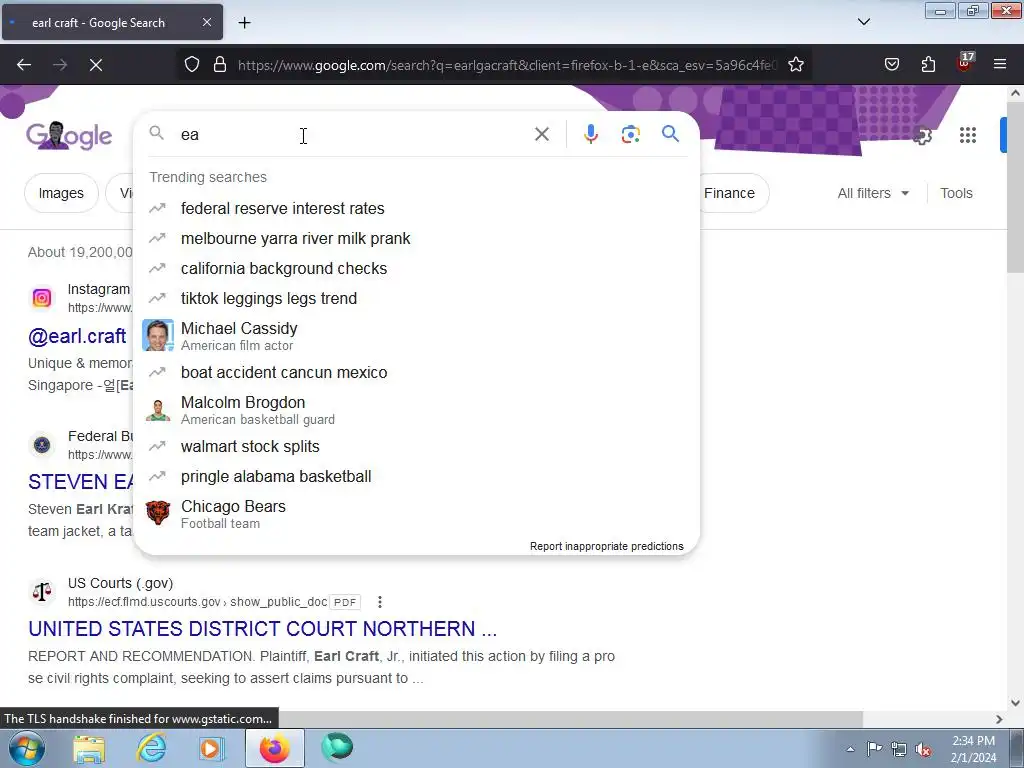1024x768 pixels.
Task: Choose the Chicago Bears suggestion
Action: click(416, 514)
